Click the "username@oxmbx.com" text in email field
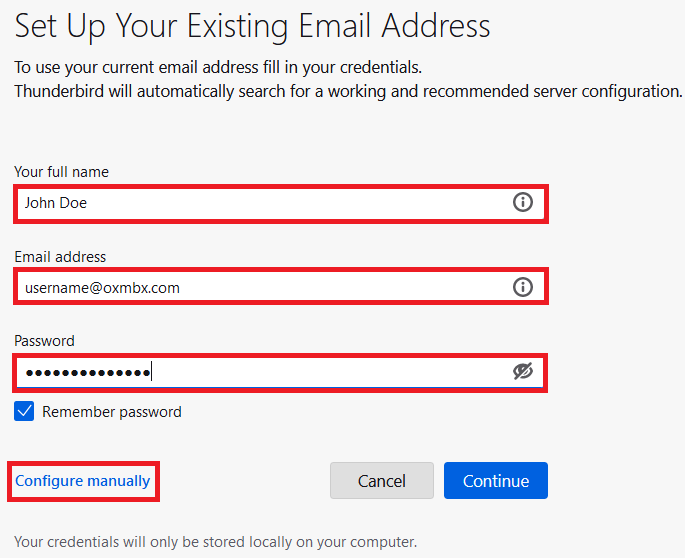685x558 pixels. [102, 288]
